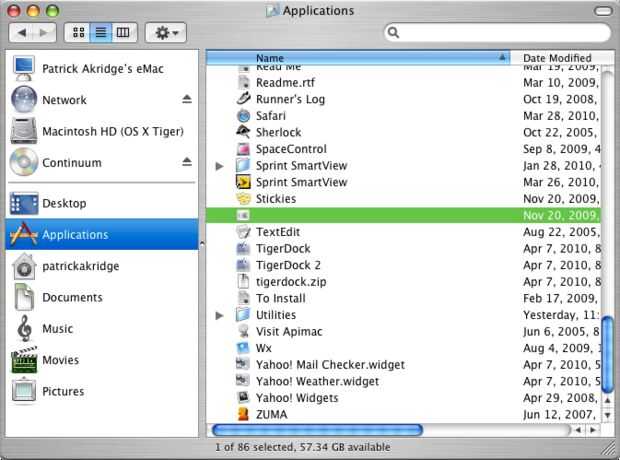Viewport: 620px width, 460px height.
Task: Click the toolbar hide pill button
Action: (x=603, y=11)
